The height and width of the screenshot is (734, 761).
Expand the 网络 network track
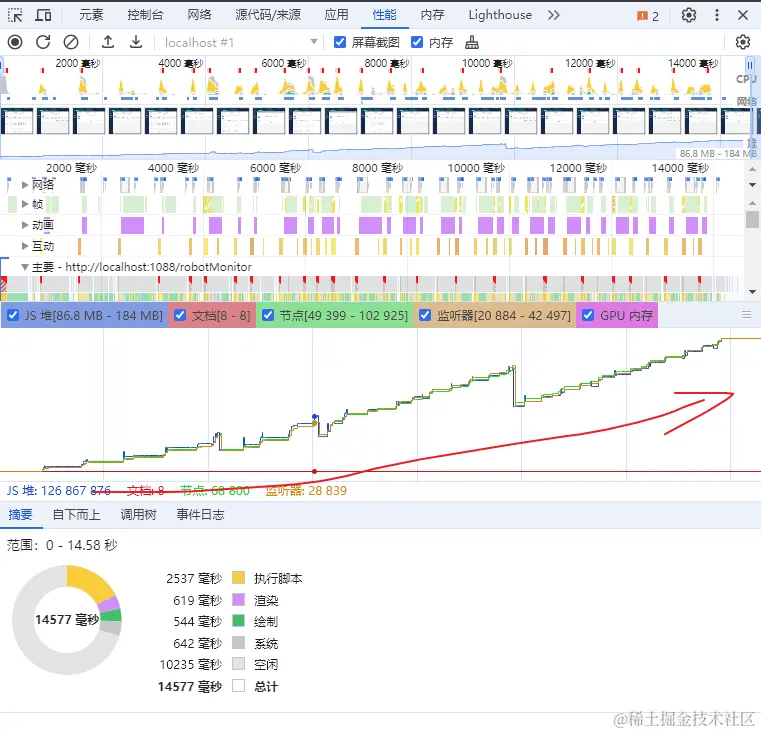pos(25,184)
